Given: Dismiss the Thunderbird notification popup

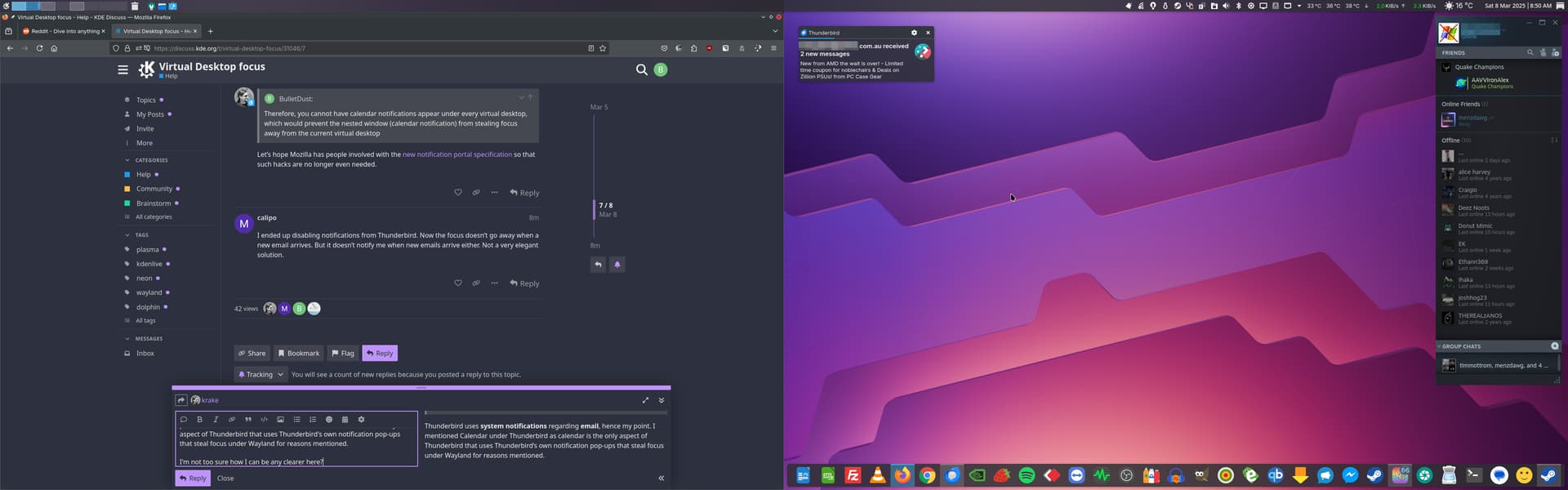Looking at the screenshot, I should point(928,33).
